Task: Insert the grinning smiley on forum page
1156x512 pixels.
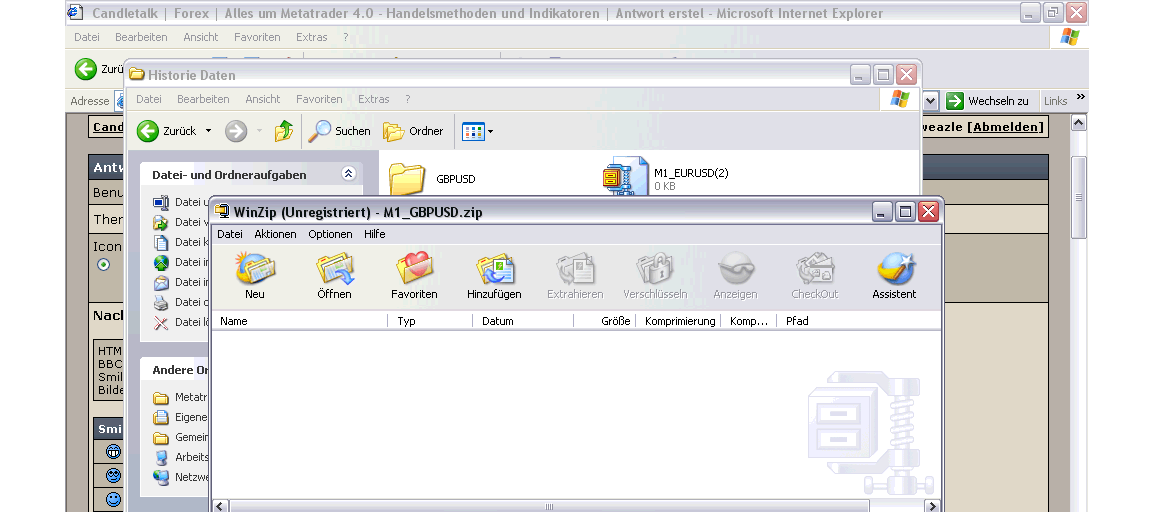Action: pos(113,452)
